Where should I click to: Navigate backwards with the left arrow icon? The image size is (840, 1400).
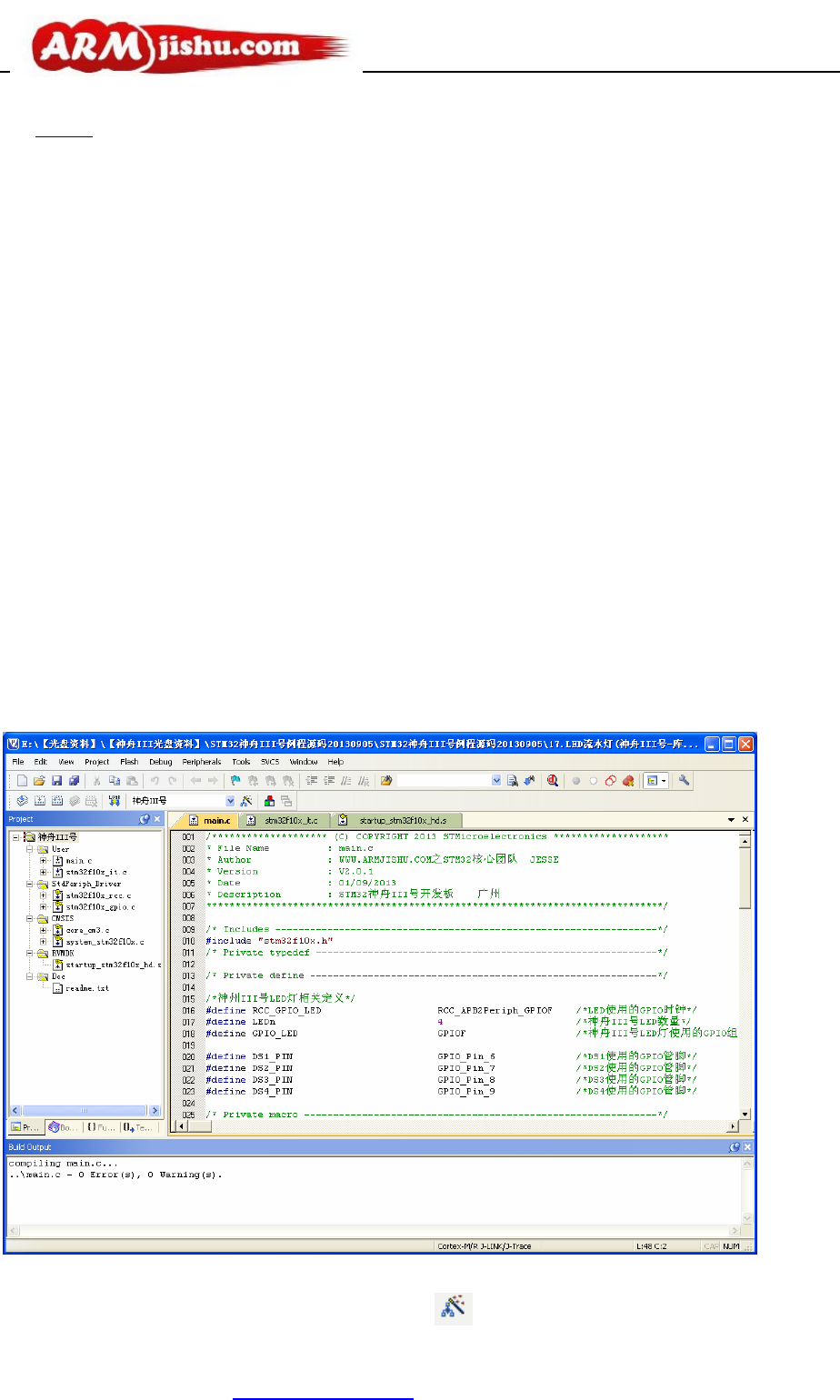click(195, 780)
